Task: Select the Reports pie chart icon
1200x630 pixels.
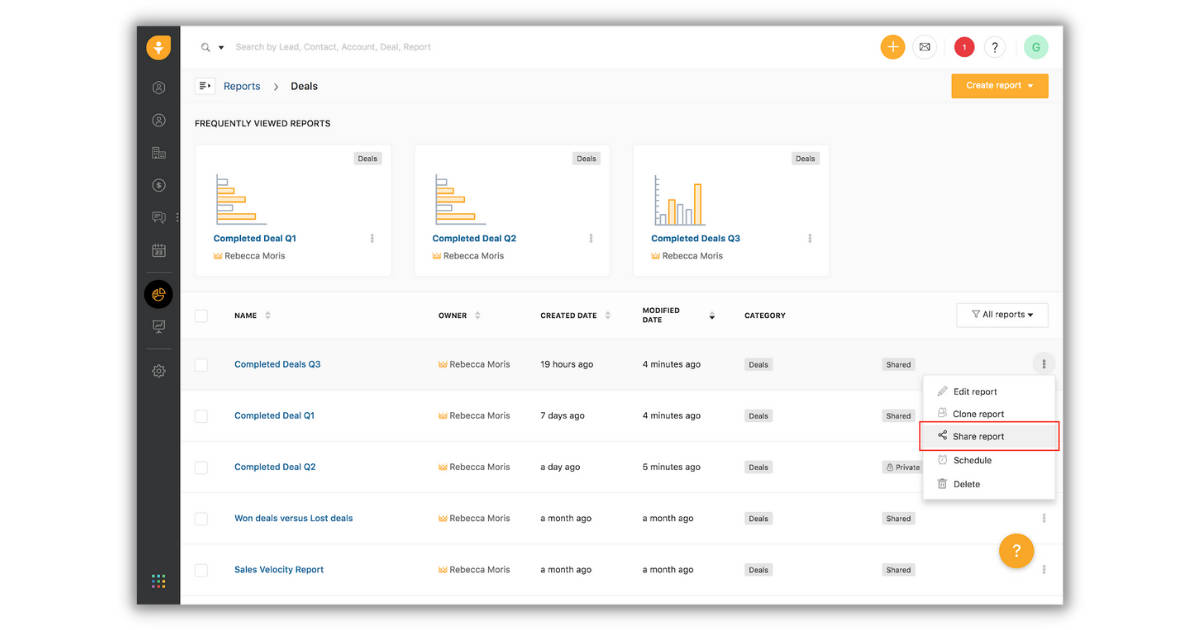Action: tap(158, 294)
